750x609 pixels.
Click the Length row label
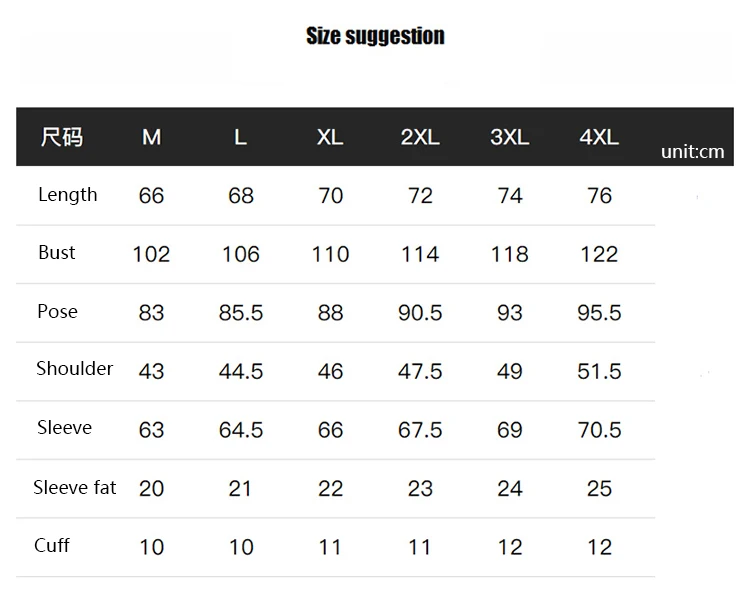(x=68, y=195)
